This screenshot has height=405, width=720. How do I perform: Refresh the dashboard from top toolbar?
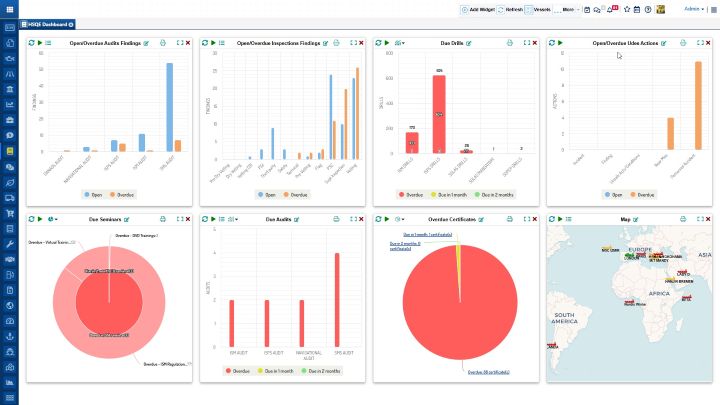coord(509,9)
